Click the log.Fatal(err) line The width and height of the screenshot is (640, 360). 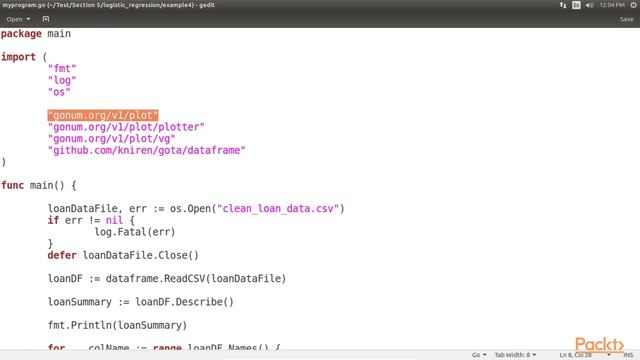tap(135, 232)
